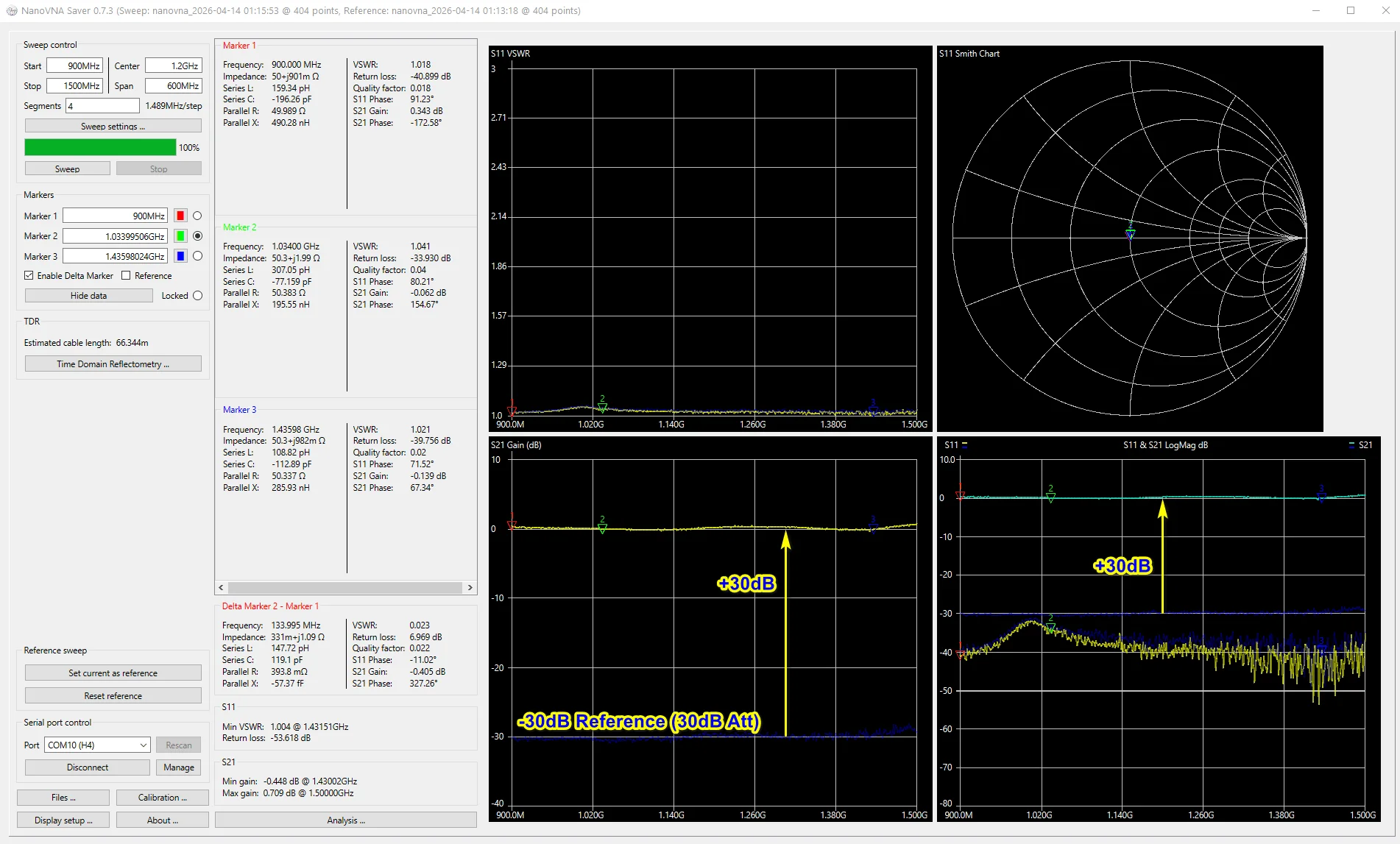Click the S11 VSWR chart title

[x=511, y=54]
